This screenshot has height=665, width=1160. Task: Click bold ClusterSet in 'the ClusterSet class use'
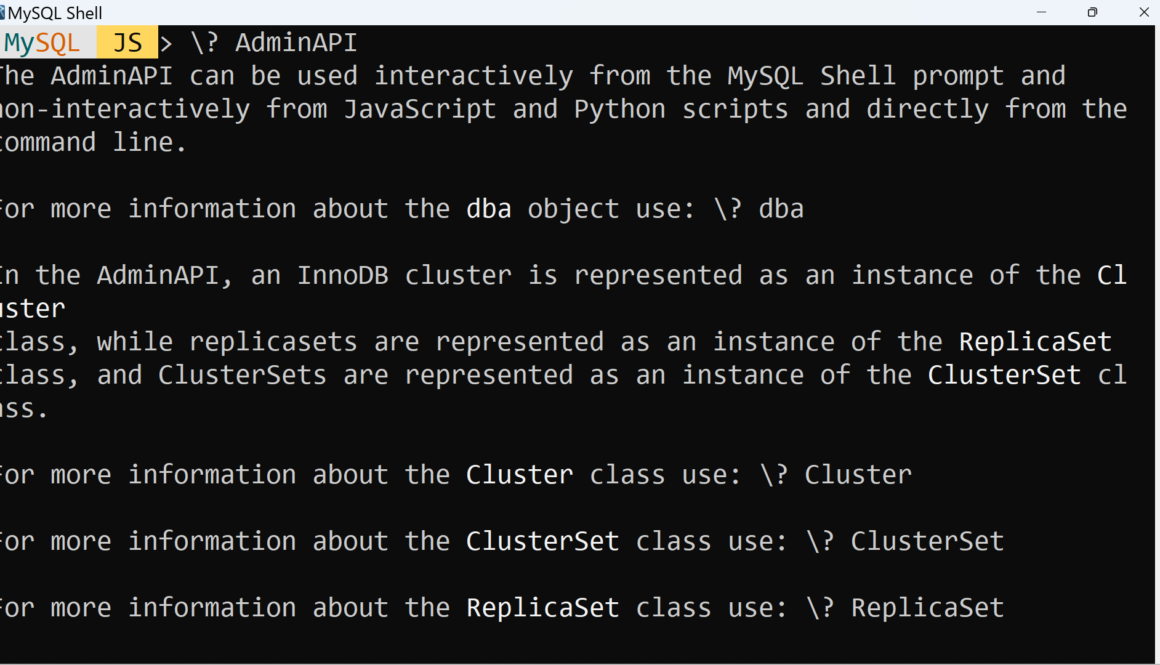(542, 541)
